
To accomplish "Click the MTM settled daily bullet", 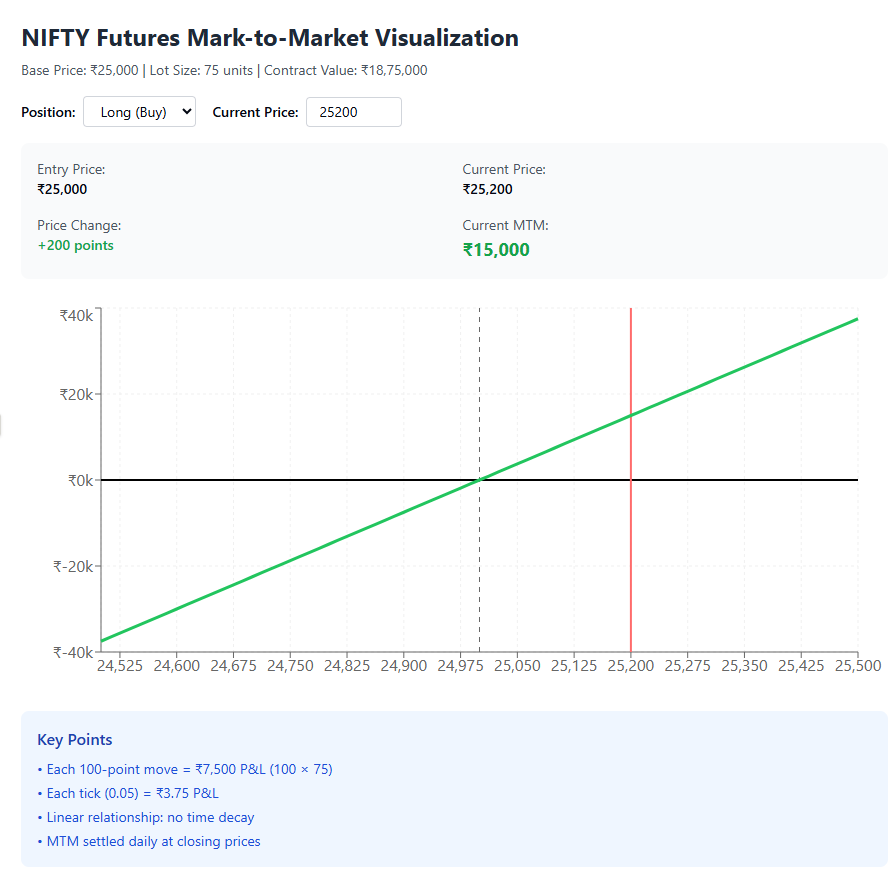I will pyautogui.click(x=149, y=841).
